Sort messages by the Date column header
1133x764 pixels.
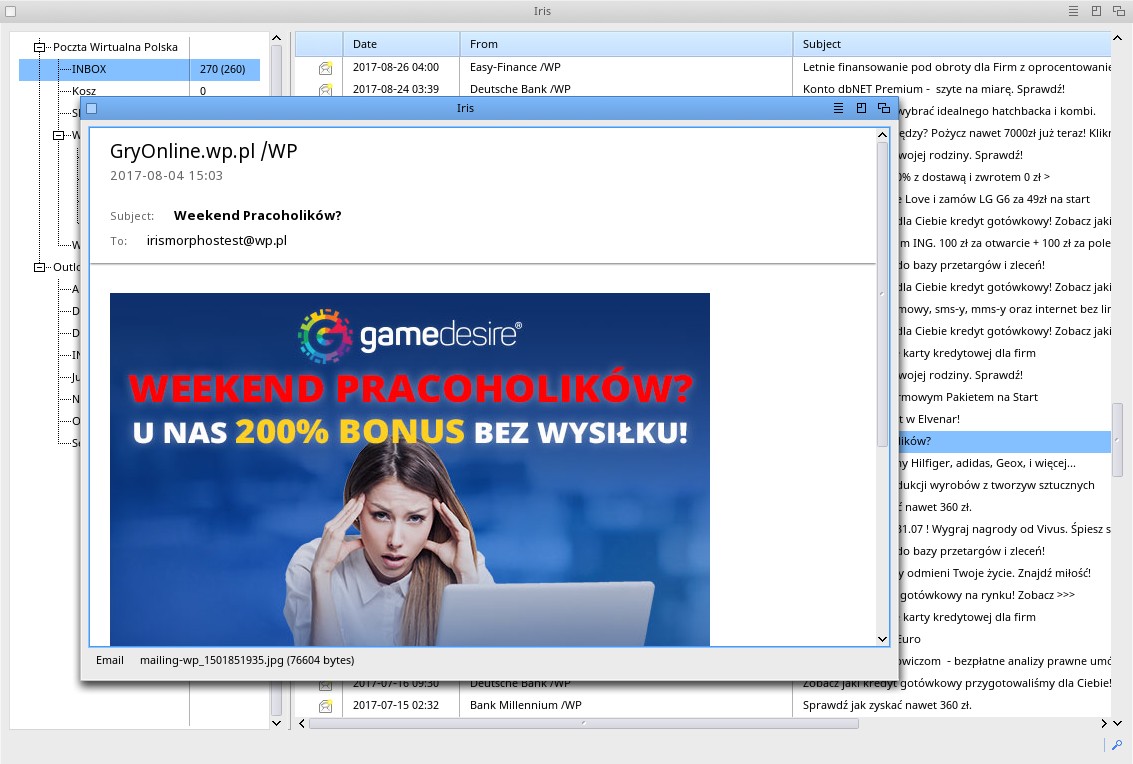(400, 44)
